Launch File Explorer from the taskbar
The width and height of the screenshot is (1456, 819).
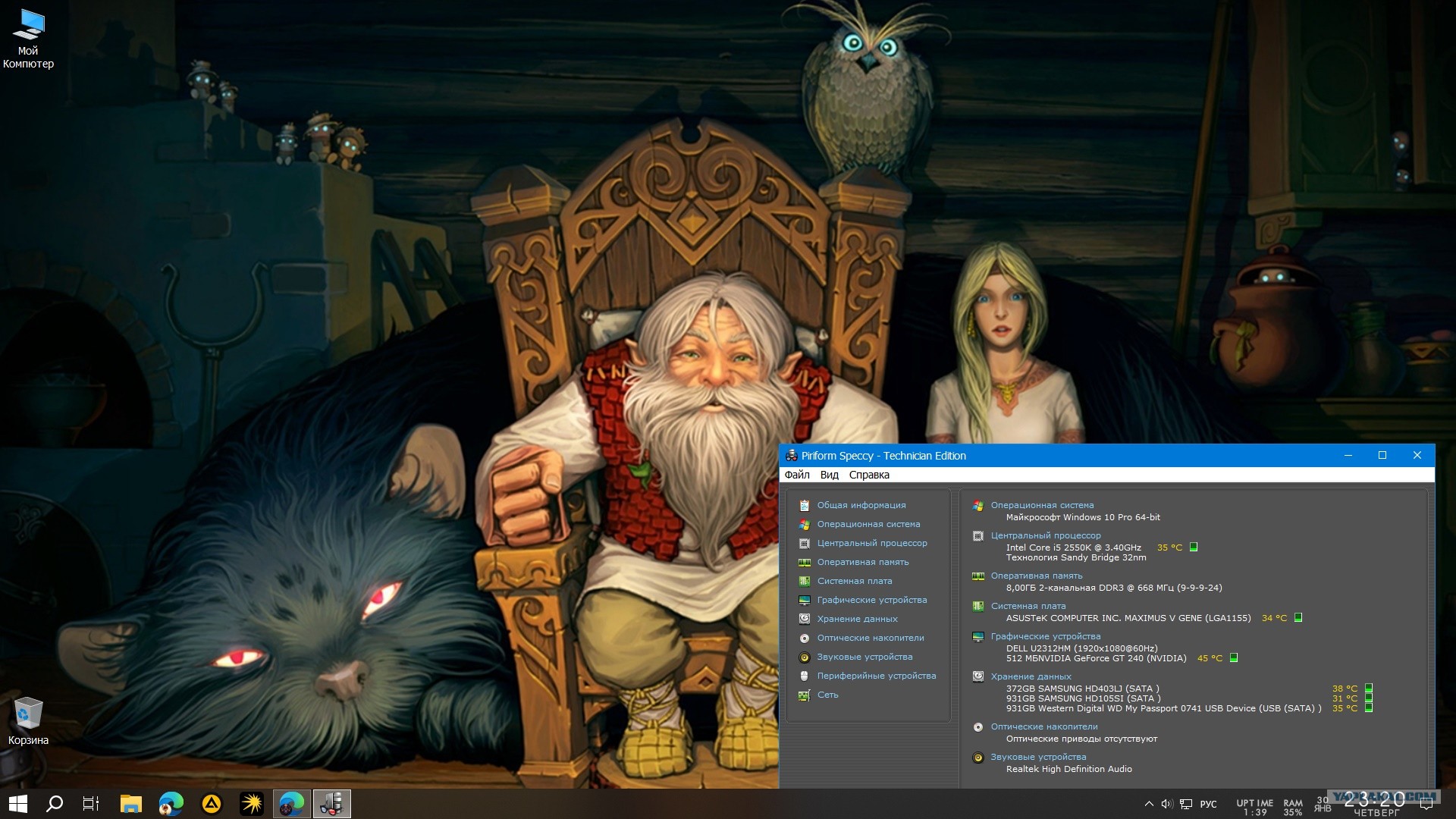click(x=131, y=804)
